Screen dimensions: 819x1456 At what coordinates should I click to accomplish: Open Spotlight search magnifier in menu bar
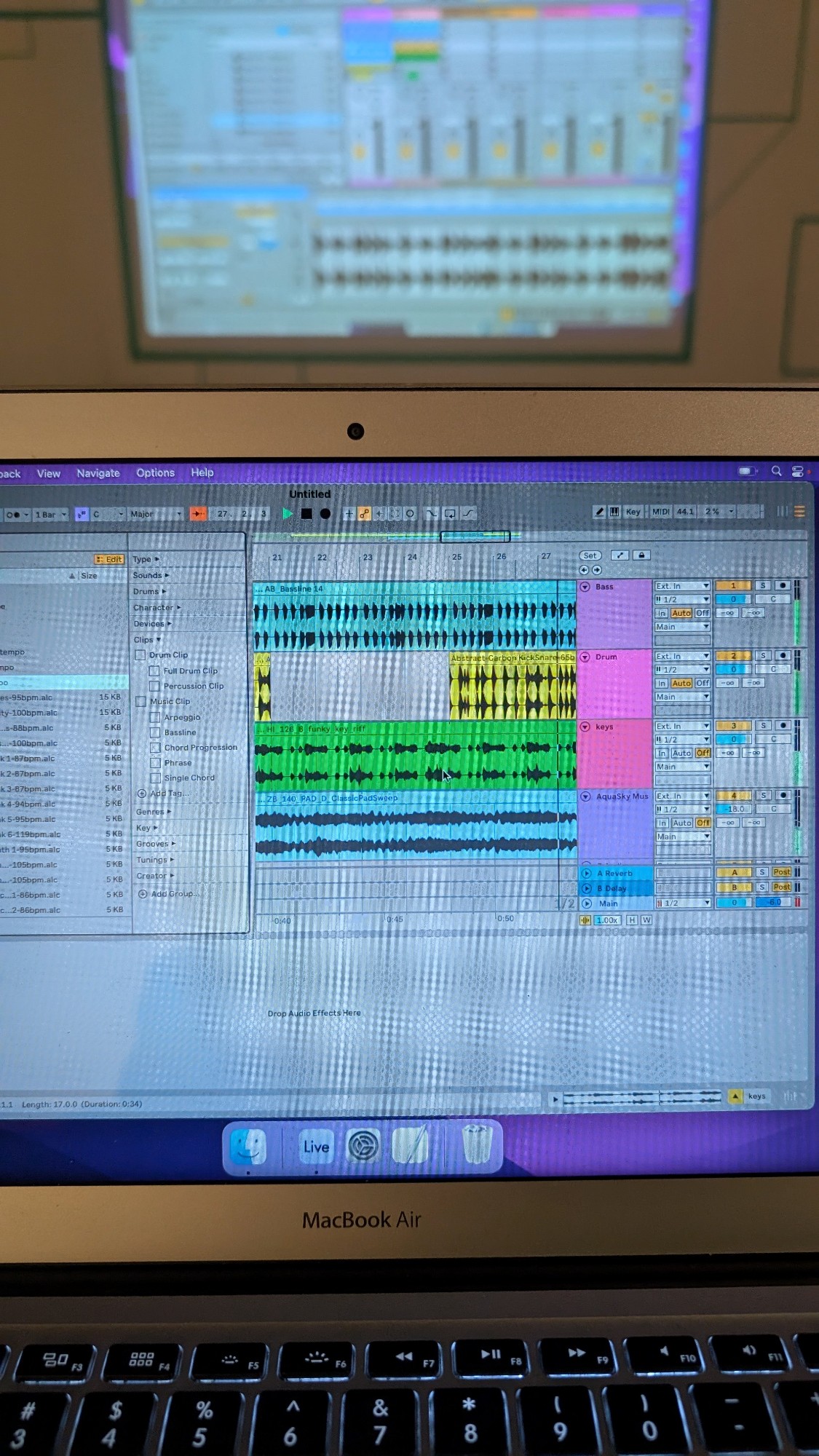(x=777, y=472)
